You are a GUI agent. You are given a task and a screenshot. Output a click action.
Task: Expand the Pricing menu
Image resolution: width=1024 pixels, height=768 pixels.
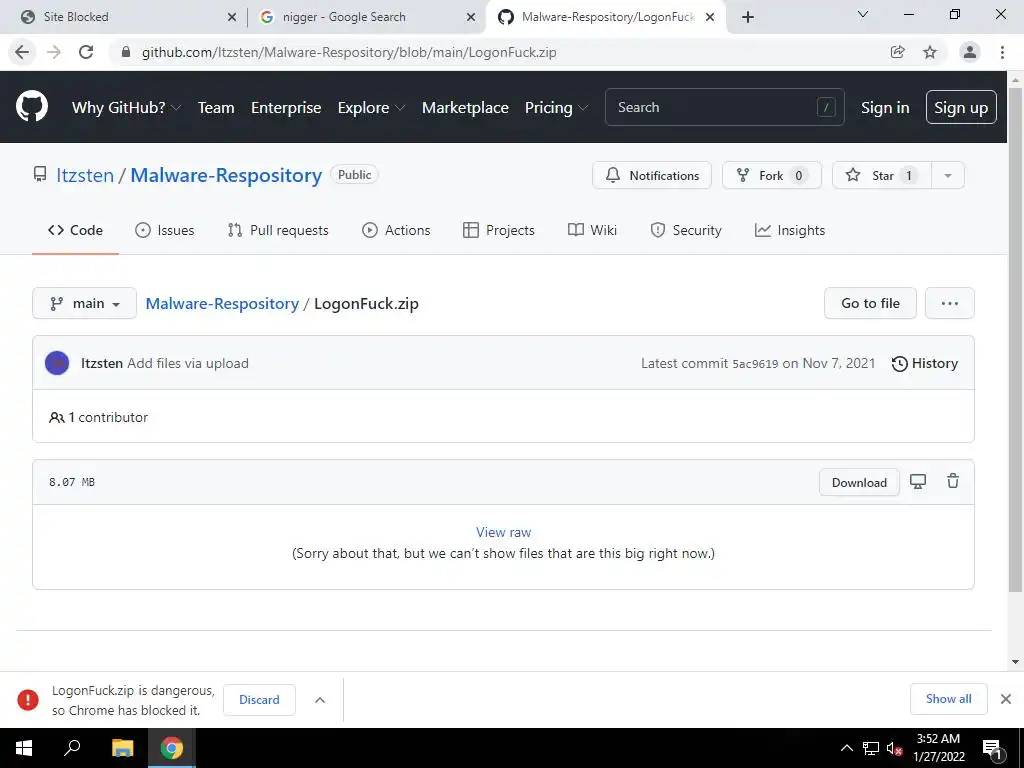(556, 108)
